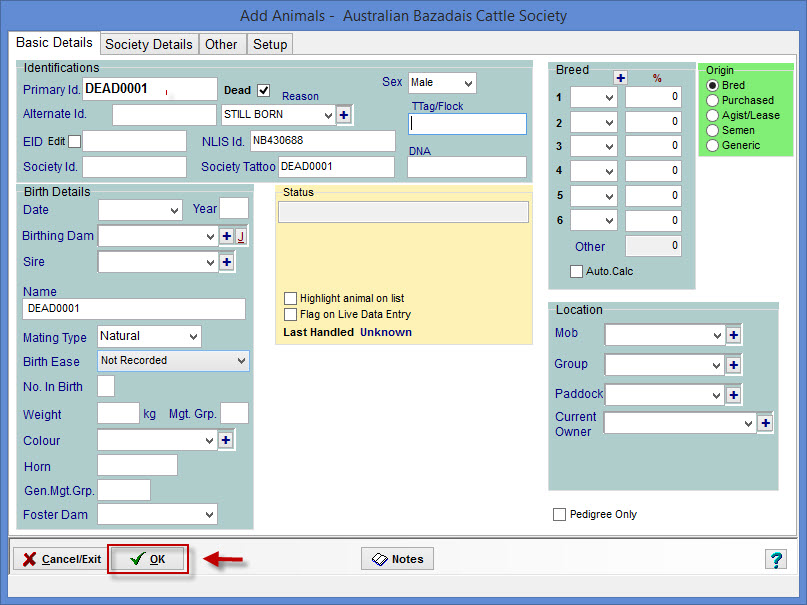This screenshot has width=807, height=605.
Task: Tick Flag on Live Data Entry
Action: click(x=290, y=314)
